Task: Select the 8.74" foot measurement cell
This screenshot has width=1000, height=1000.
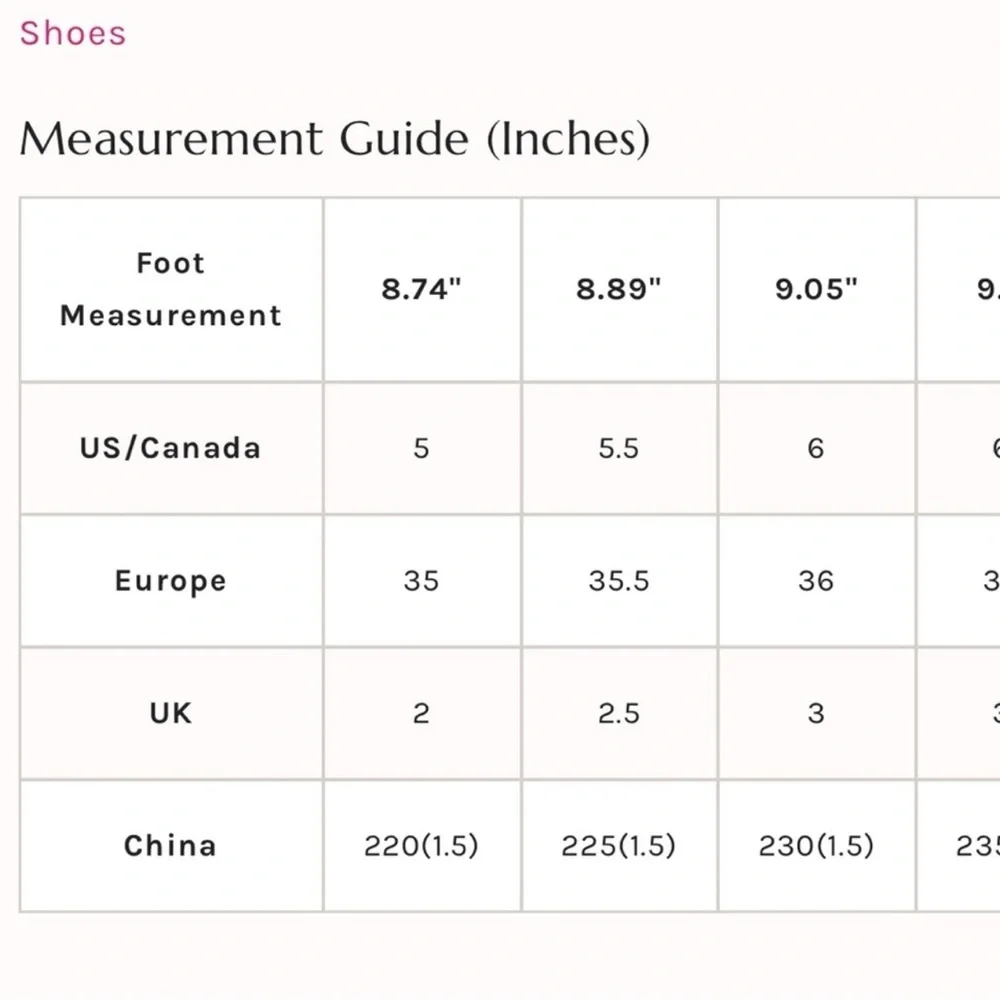Action: pos(421,289)
